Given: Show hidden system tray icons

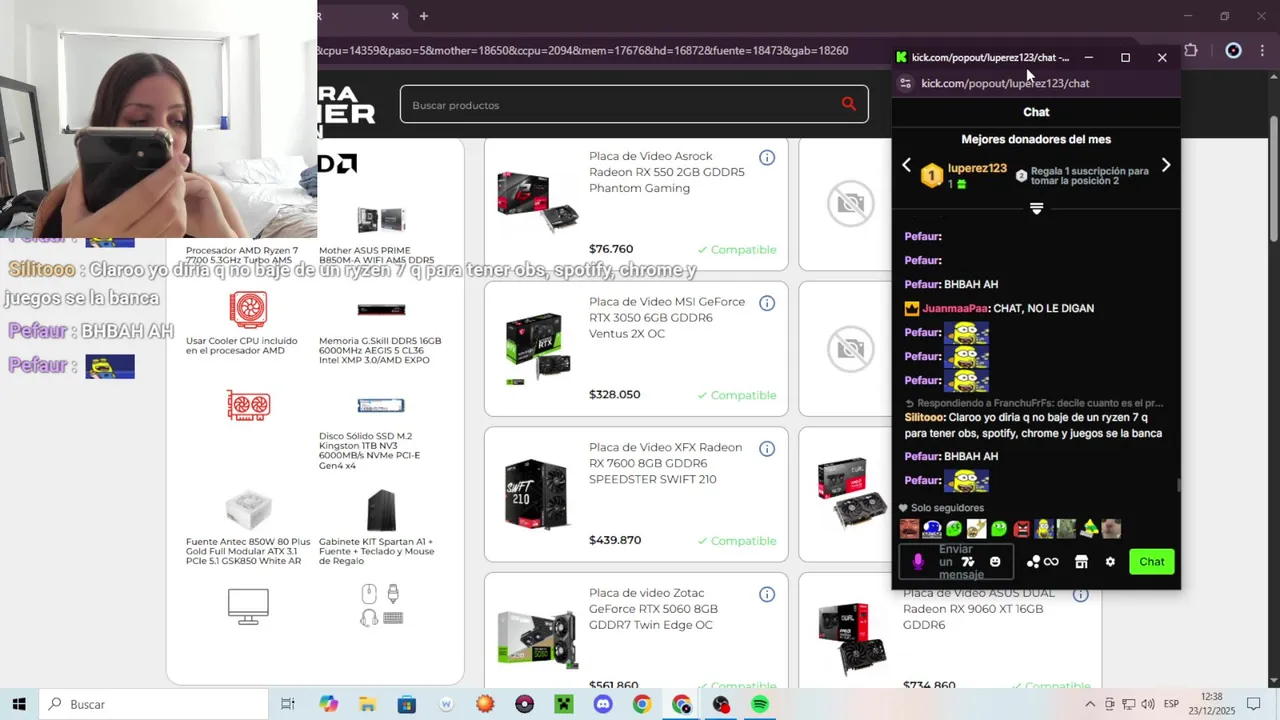Looking at the screenshot, I should [x=1090, y=704].
